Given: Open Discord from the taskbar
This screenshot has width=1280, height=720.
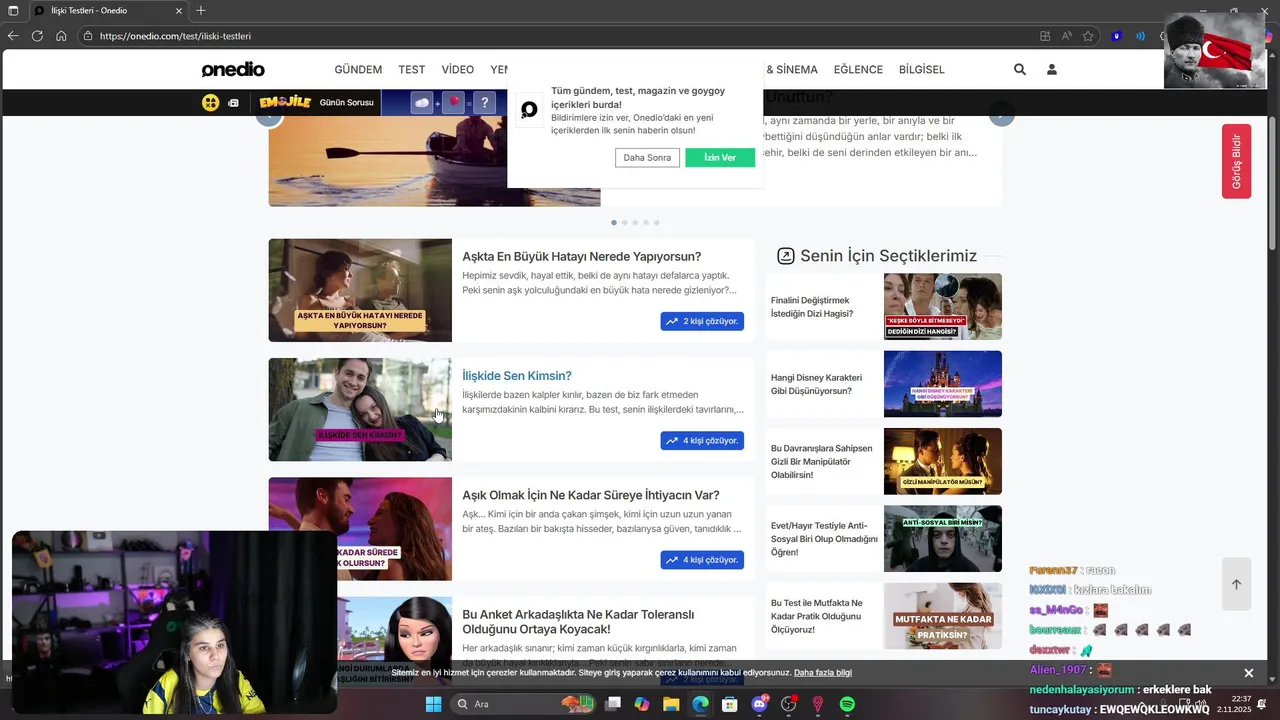Looking at the screenshot, I should [x=759, y=704].
